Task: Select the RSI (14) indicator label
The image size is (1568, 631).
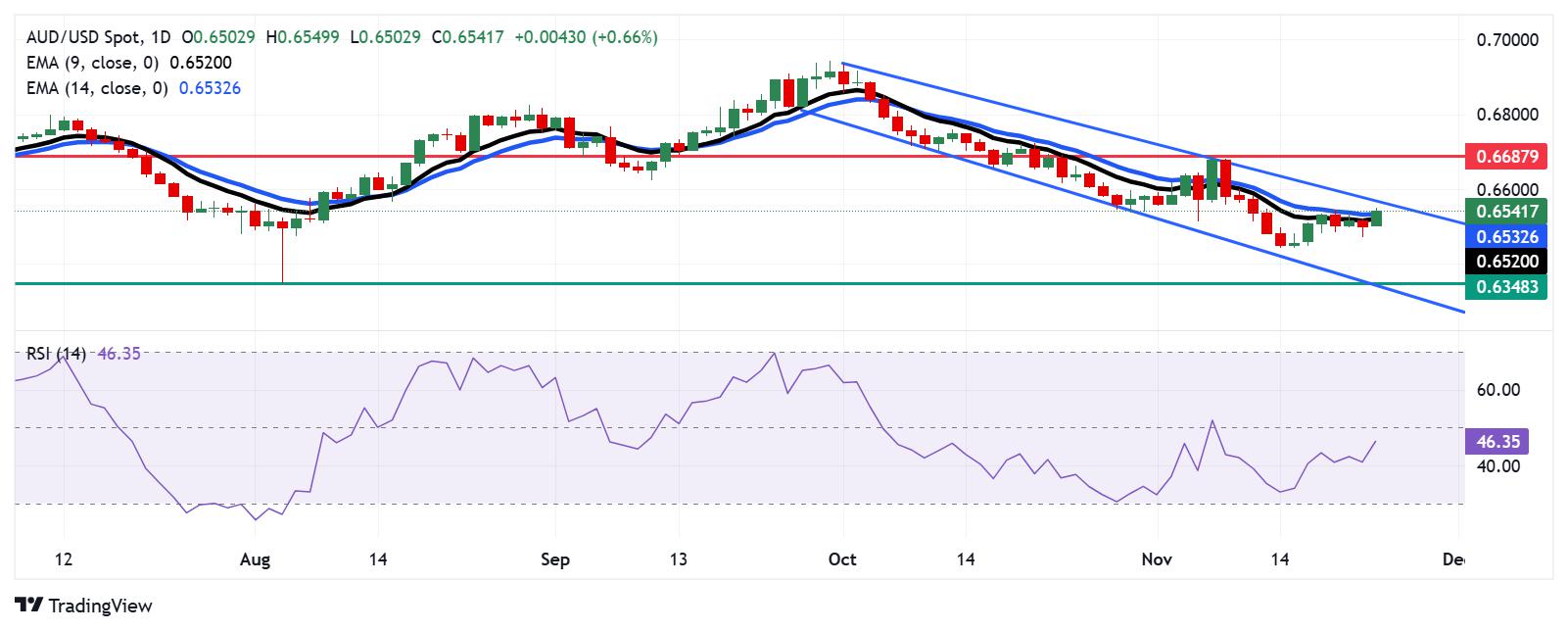Action: tap(57, 354)
